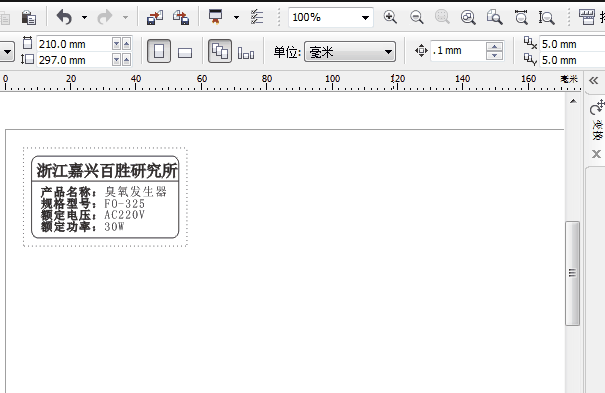Click the Zoom to Page icon
The image size is (605, 393).
pos(494,17)
